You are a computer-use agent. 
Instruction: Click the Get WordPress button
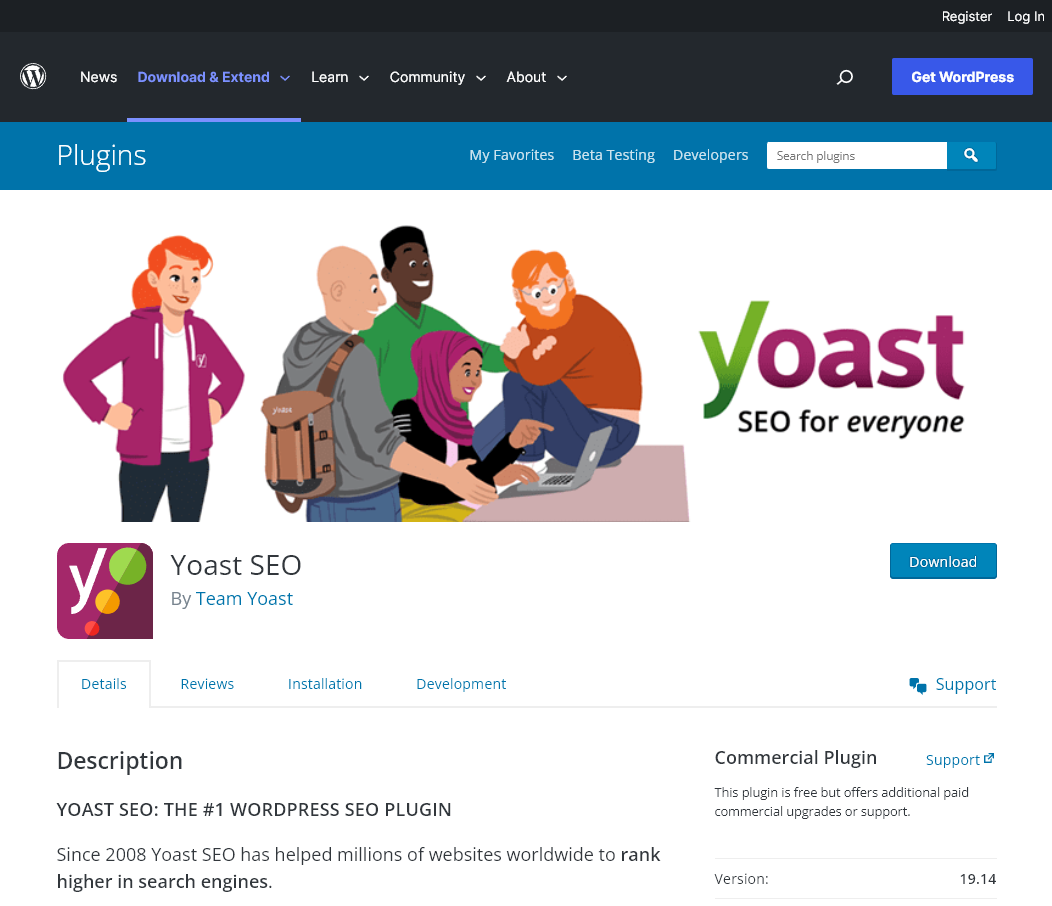(x=961, y=76)
